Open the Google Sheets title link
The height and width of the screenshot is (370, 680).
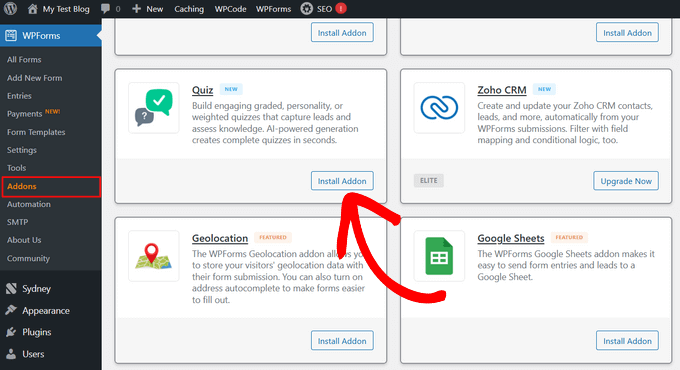pyautogui.click(x=511, y=238)
